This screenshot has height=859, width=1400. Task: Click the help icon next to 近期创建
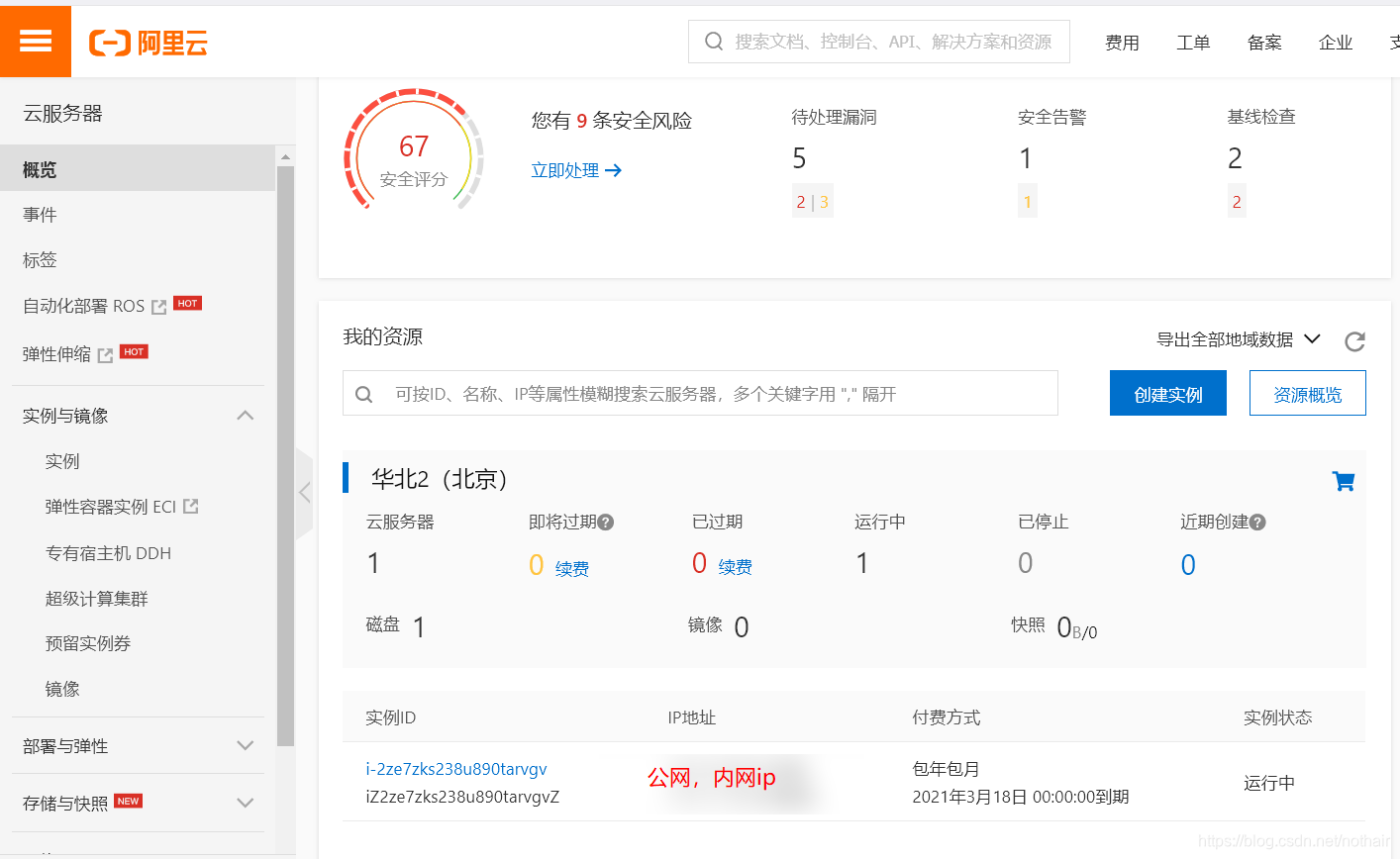1257,523
